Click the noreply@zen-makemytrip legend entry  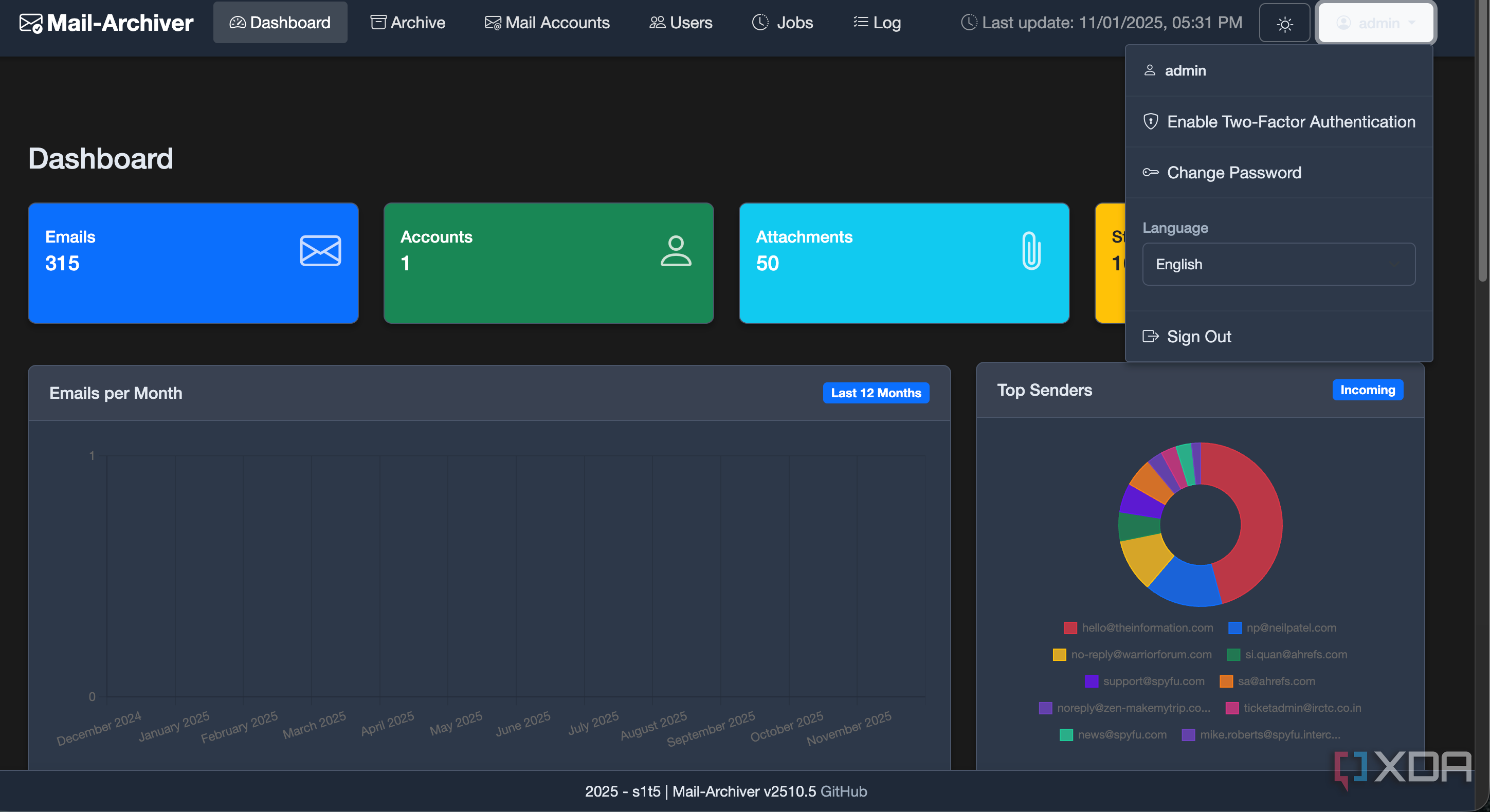(x=1124, y=708)
